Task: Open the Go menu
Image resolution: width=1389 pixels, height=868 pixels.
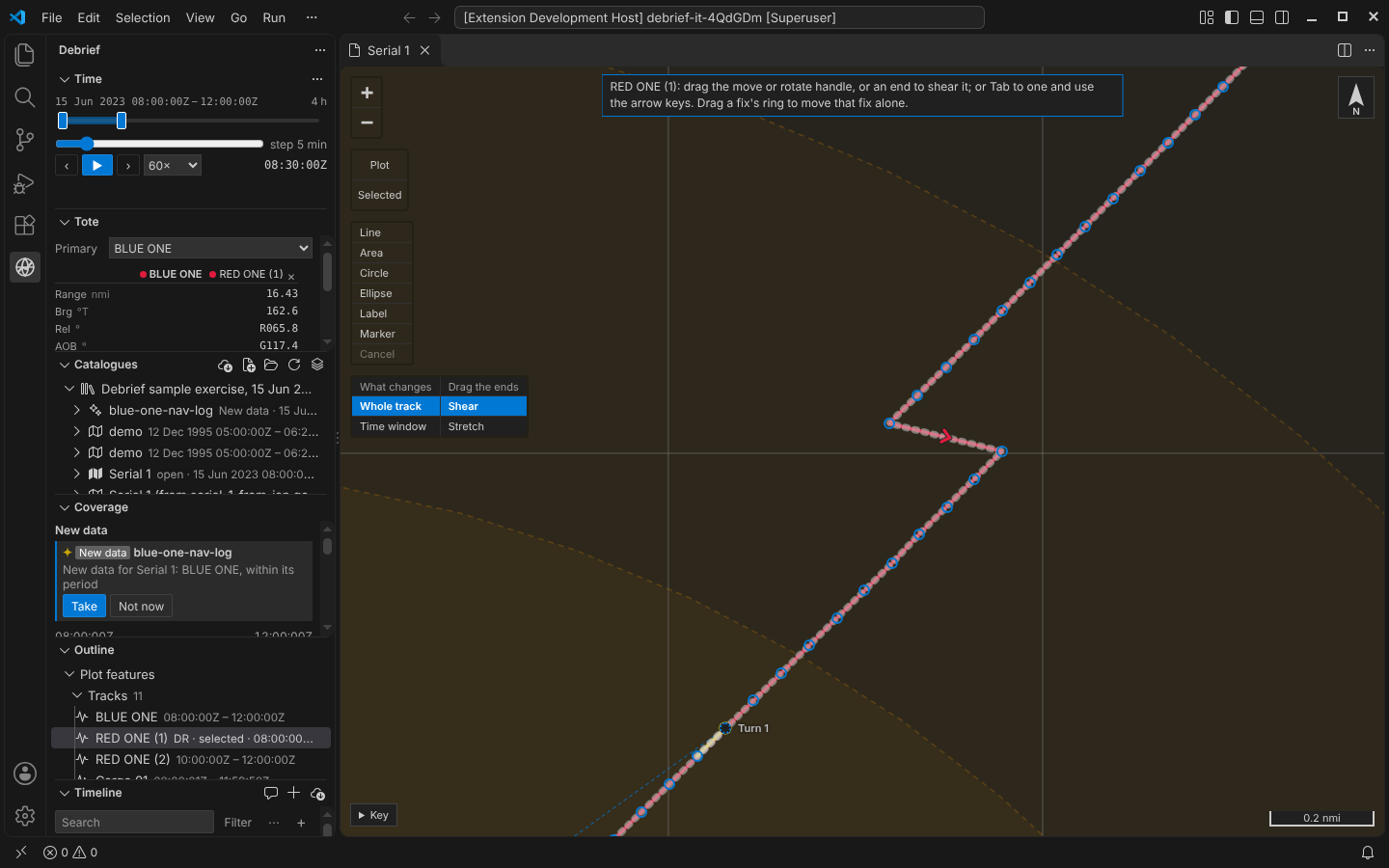Action: pos(238,17)
